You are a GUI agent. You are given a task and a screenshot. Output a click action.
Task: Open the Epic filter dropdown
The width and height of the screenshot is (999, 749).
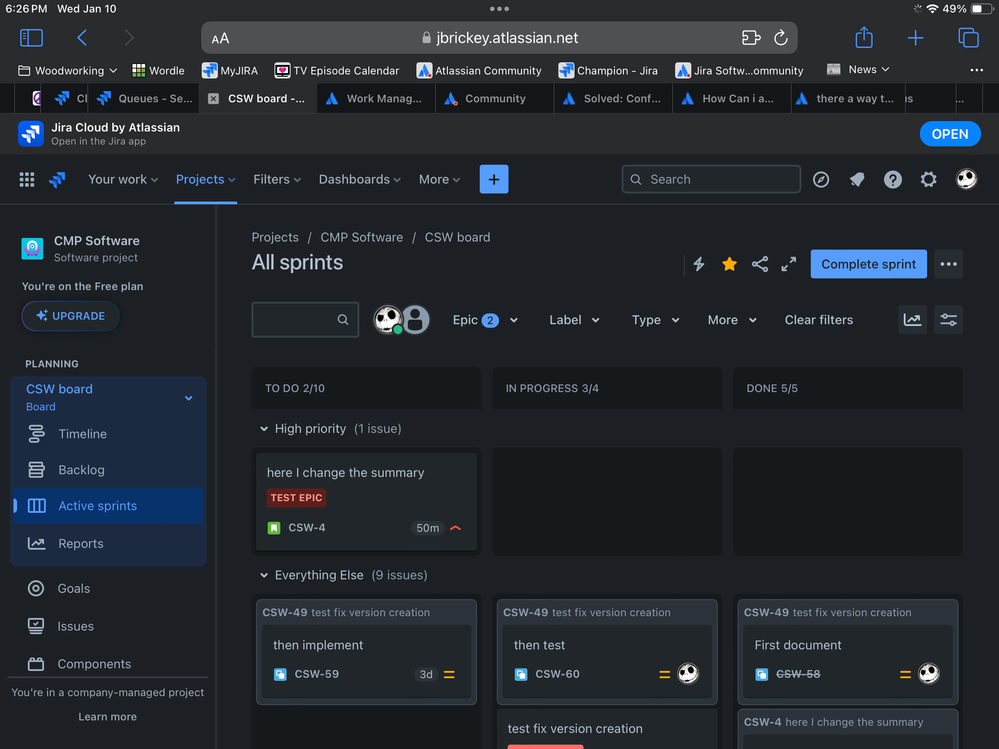coord(485,320)
